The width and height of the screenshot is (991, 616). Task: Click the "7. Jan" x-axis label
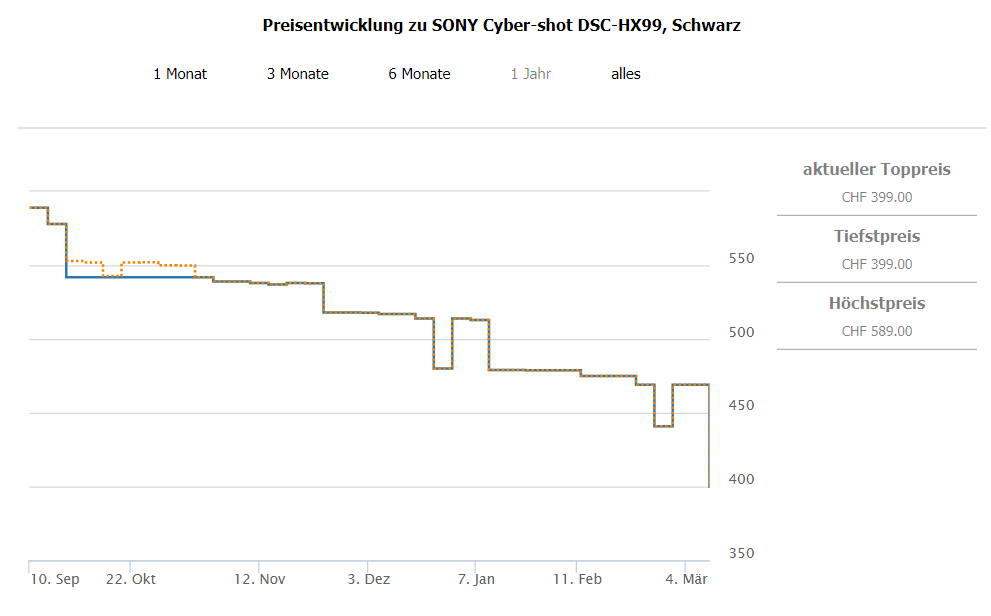(x=476, y=579)
